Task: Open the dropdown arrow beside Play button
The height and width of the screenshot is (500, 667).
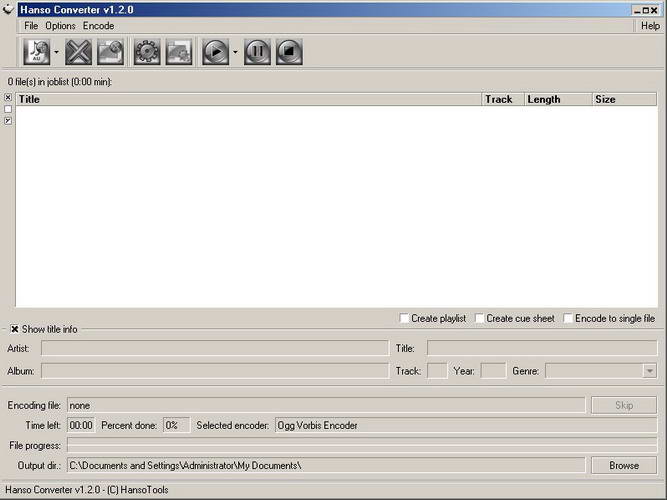Action: coord(235,52)
